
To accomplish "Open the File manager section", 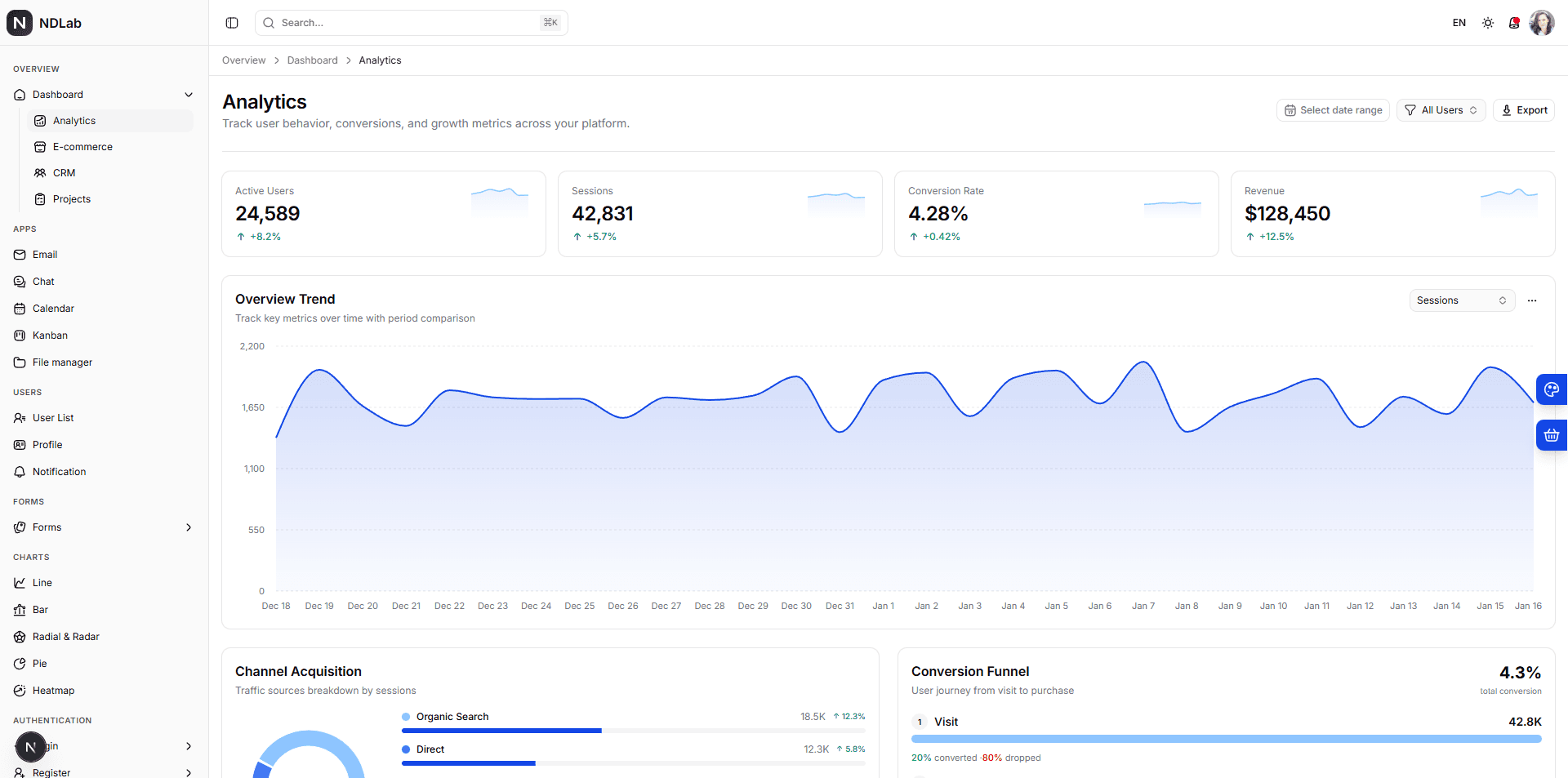I will (x=61, y=362).
